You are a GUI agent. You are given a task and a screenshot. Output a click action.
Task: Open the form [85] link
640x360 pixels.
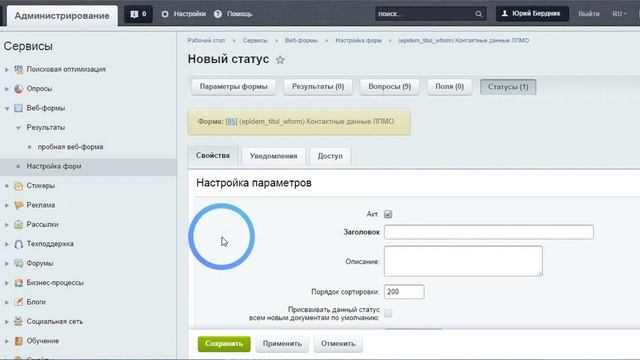tap(231, 122)
